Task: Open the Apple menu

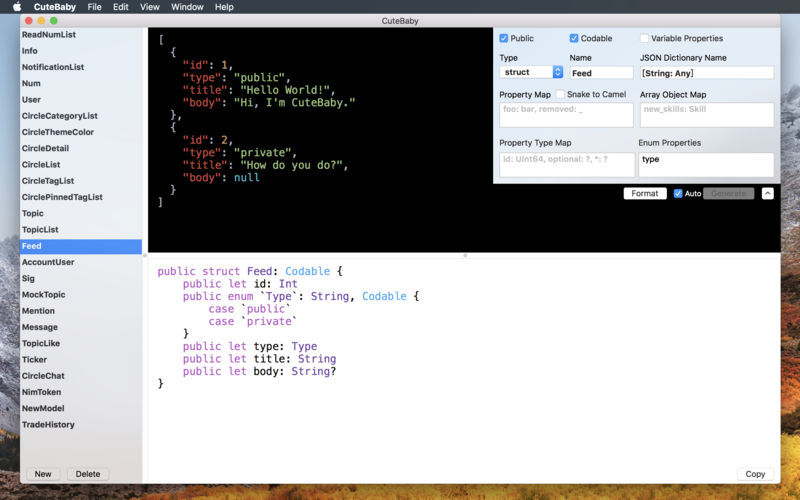Action: pyautogui.click(x=16, y=7)
